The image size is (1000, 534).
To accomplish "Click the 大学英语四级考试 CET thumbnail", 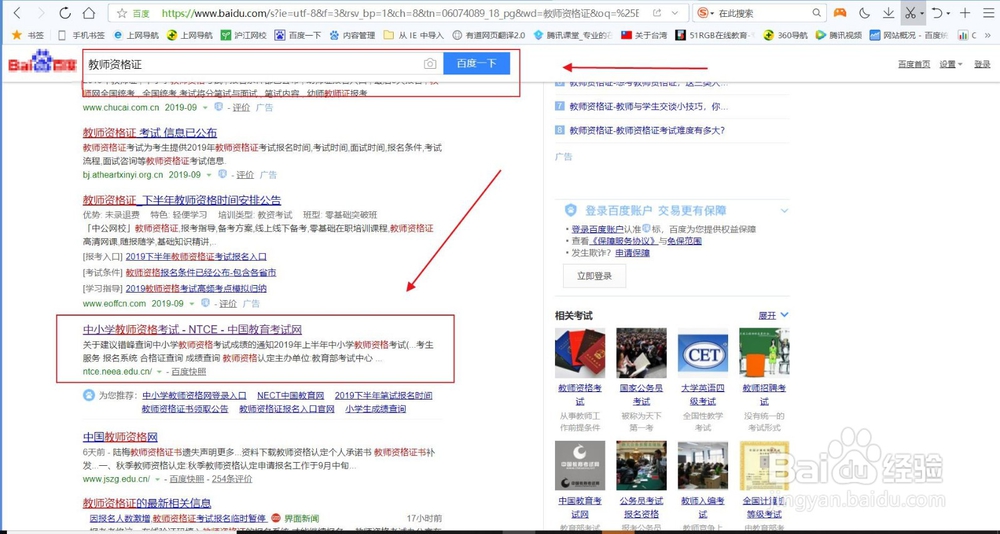I will point(702,353).
